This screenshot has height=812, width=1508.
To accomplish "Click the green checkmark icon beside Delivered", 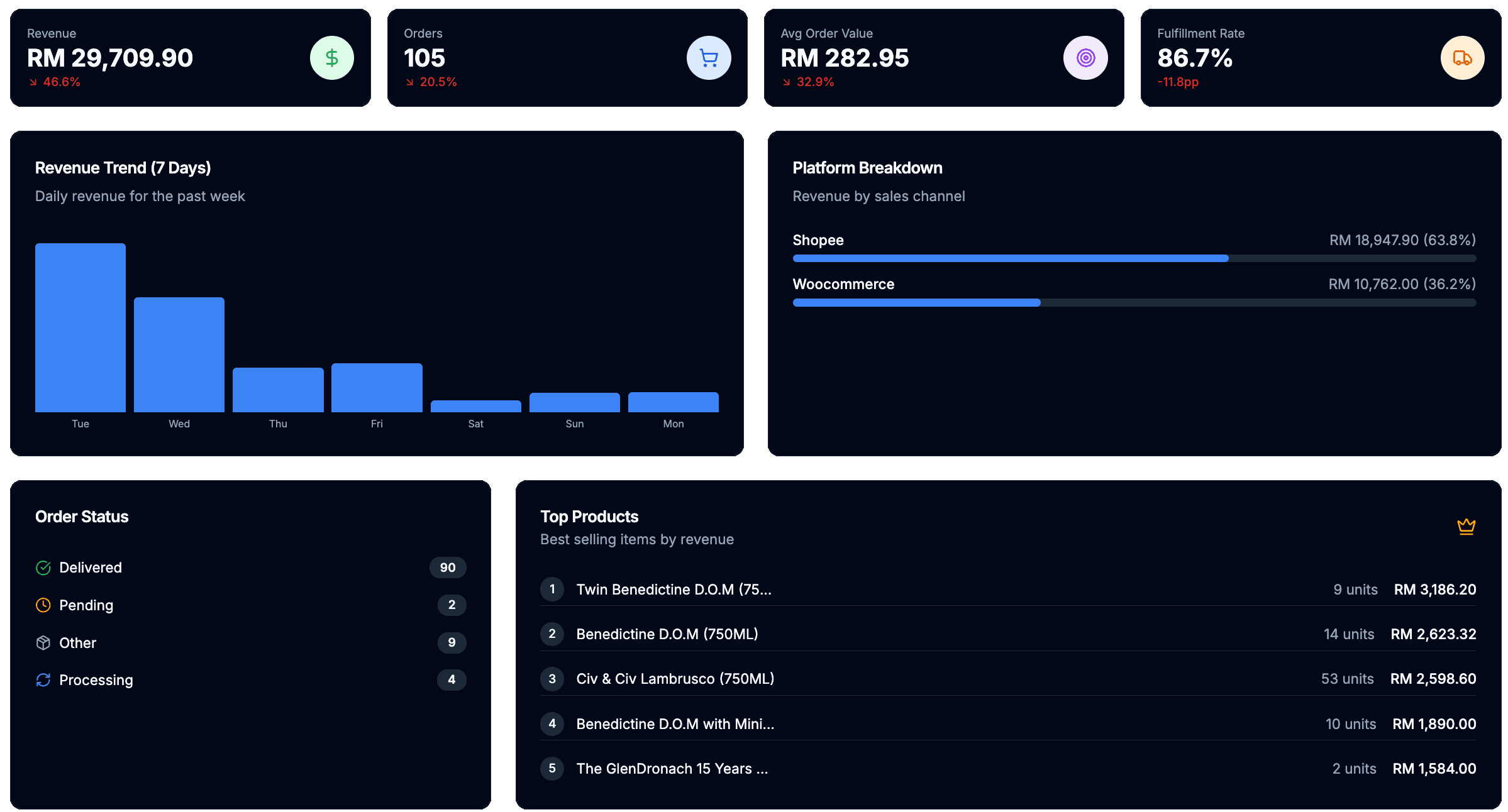I will click(x=43, y=568).
